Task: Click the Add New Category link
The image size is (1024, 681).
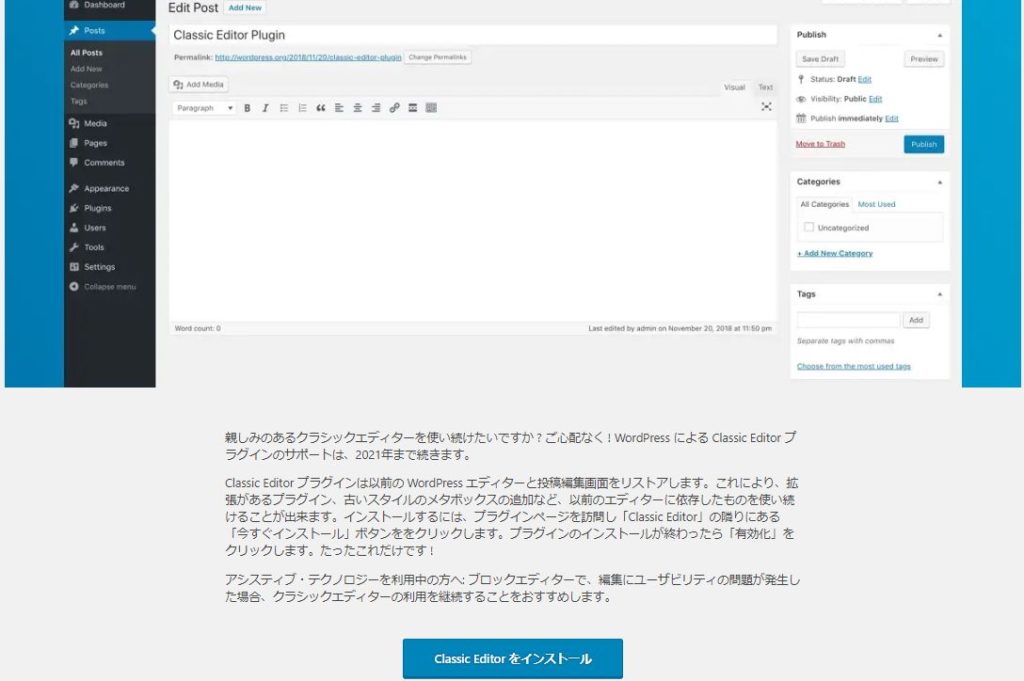Action: click(x=835, y=253)
